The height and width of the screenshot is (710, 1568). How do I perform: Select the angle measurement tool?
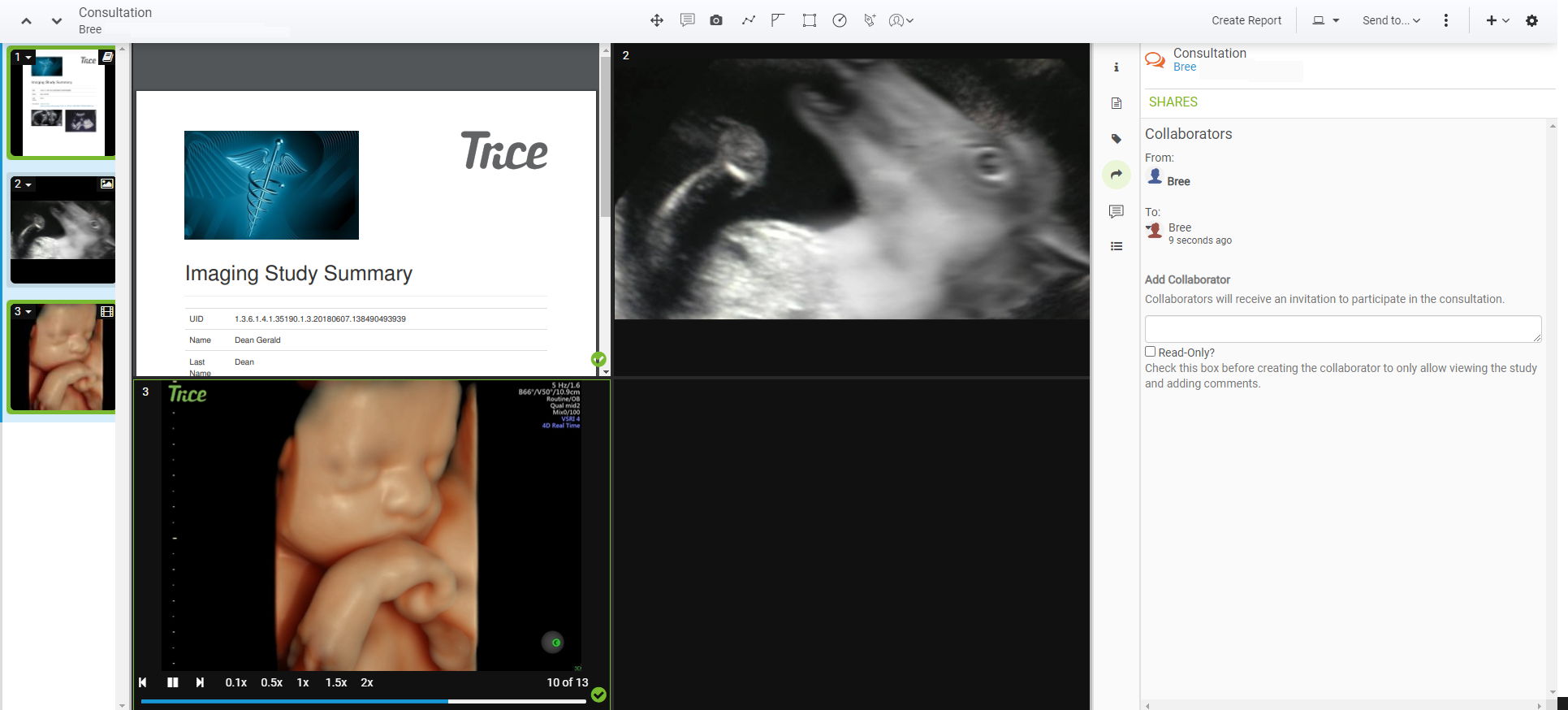click(777, 20)
